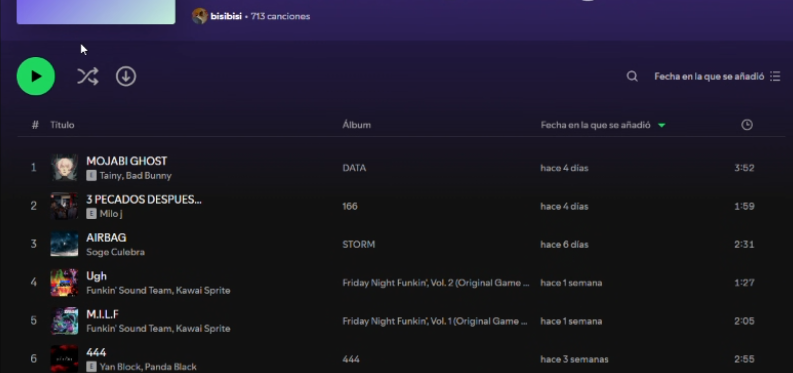The height and width of the screenshot is (373, 793).
Task: Click the 713 canciones count text
Action: tap(280, 16)
